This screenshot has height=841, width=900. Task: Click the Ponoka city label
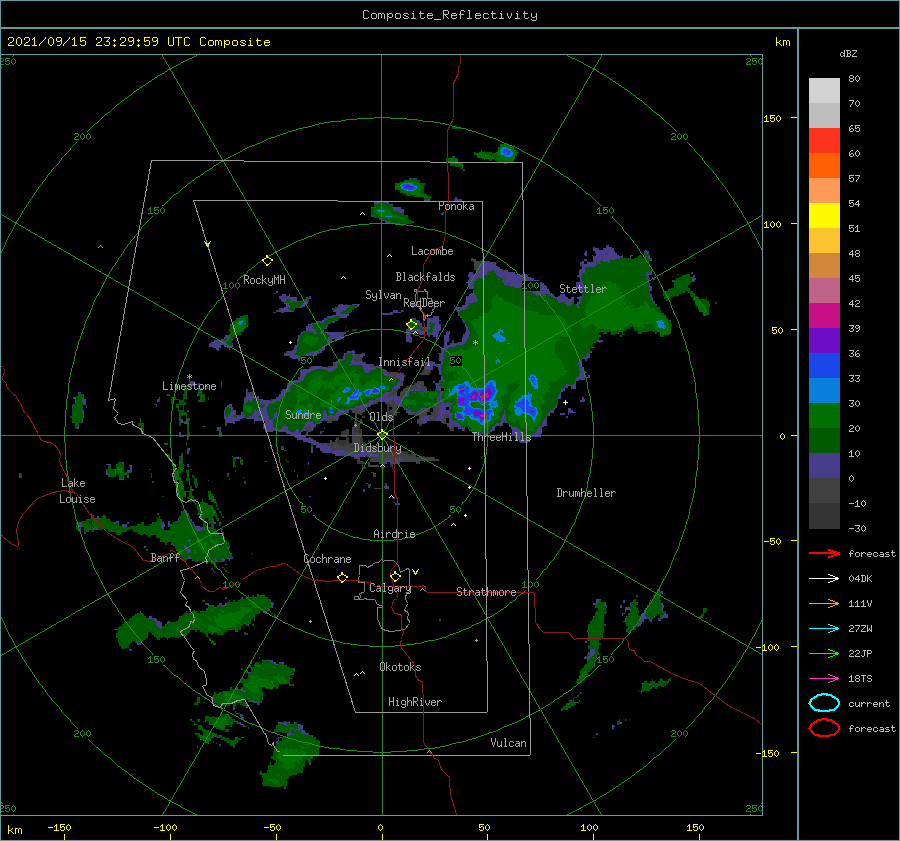coord(456,206)
